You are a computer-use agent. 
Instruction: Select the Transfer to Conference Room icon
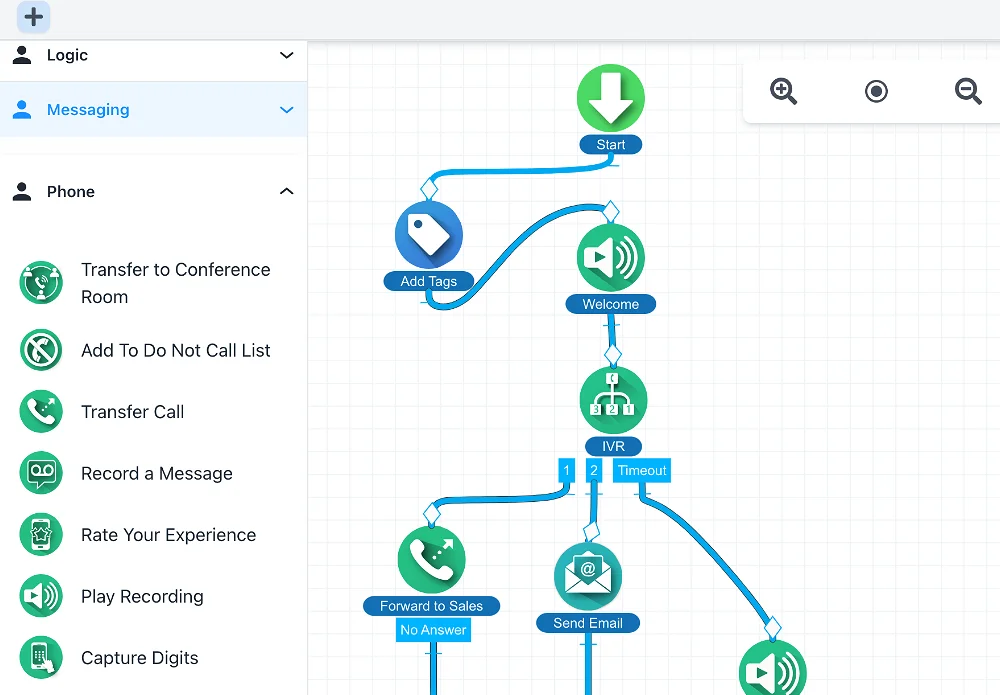[x=41, y=283]
